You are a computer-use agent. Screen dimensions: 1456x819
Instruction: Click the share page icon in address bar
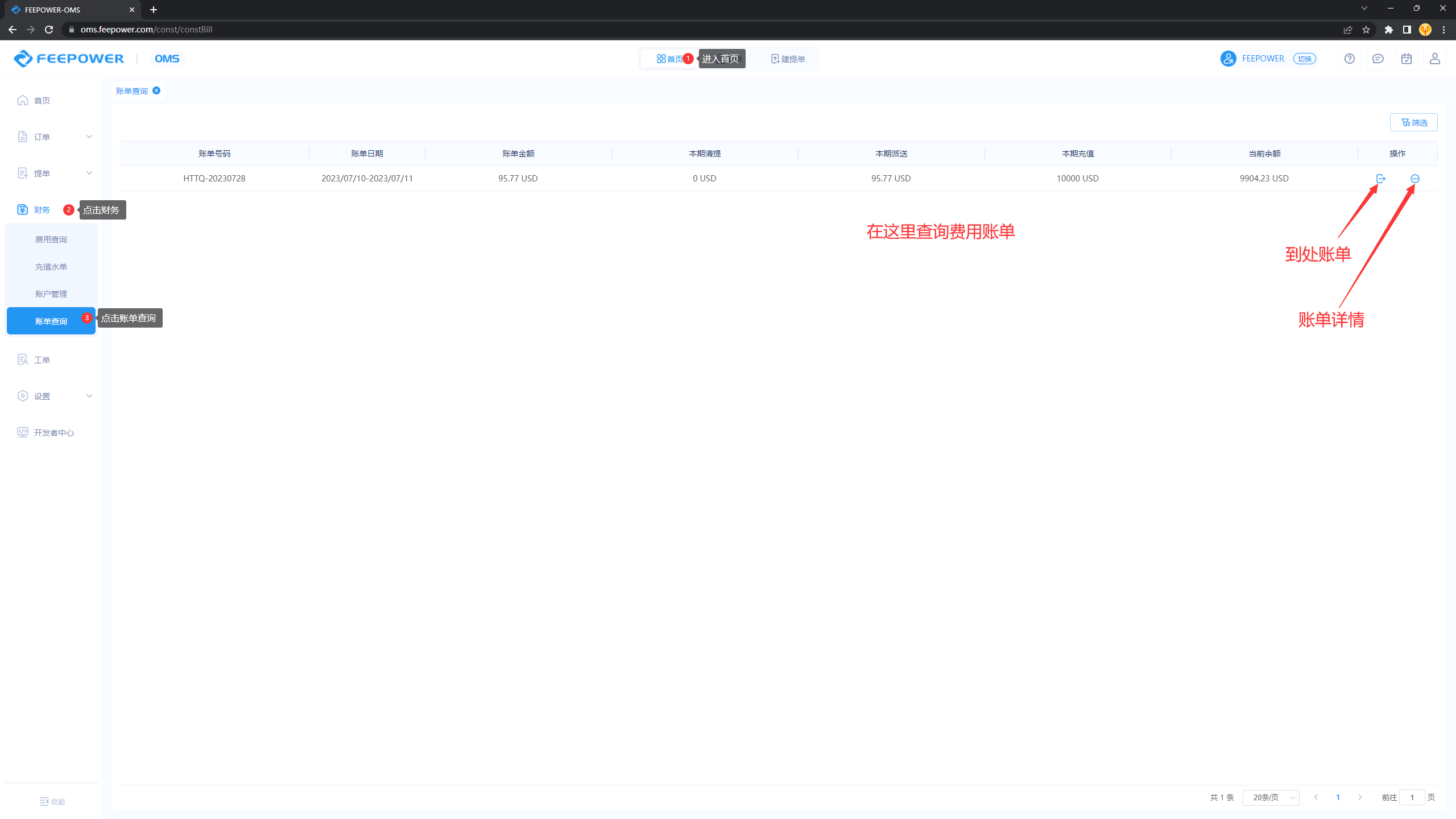pyautogui.click(x=1348, y=30)
